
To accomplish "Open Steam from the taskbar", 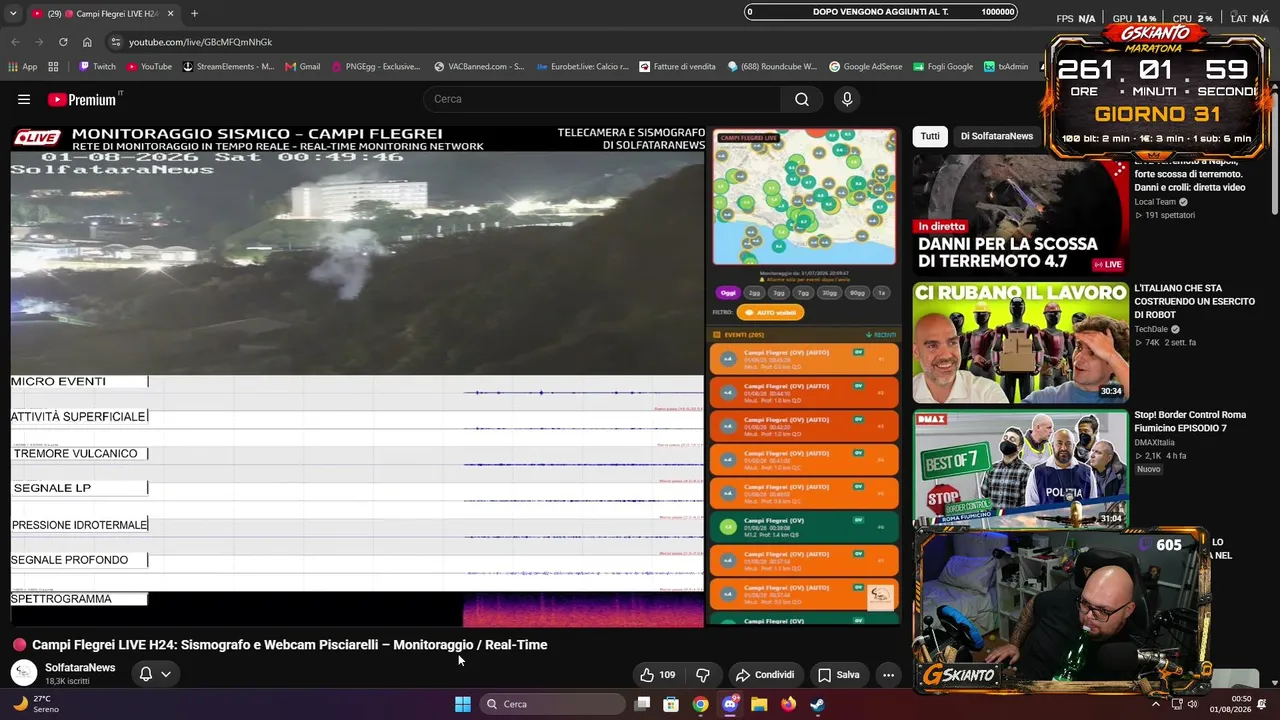I will [x=817, y=704].
